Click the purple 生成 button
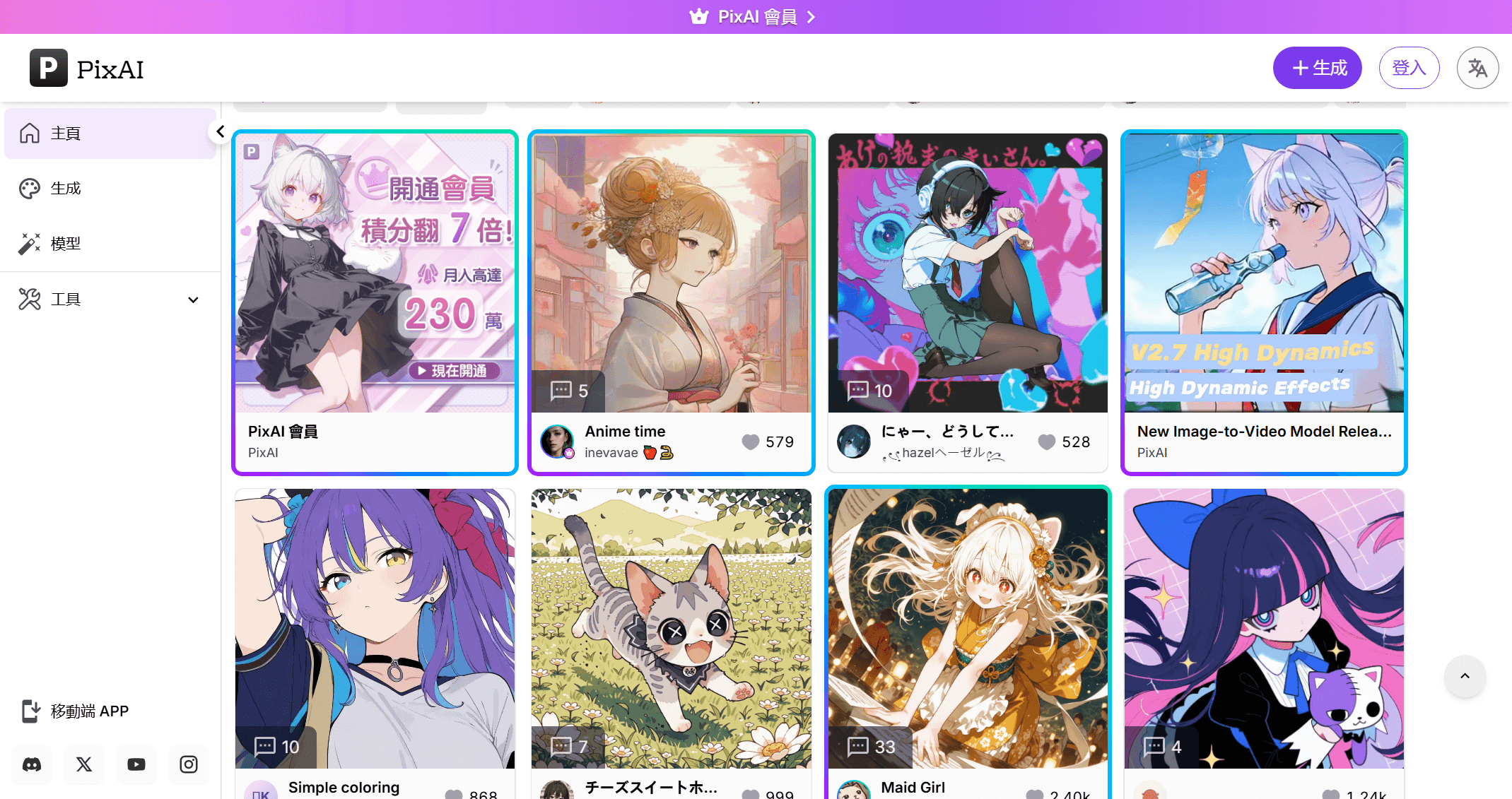This screenshot has height=799, width=1512. [x=1318, y=68]
